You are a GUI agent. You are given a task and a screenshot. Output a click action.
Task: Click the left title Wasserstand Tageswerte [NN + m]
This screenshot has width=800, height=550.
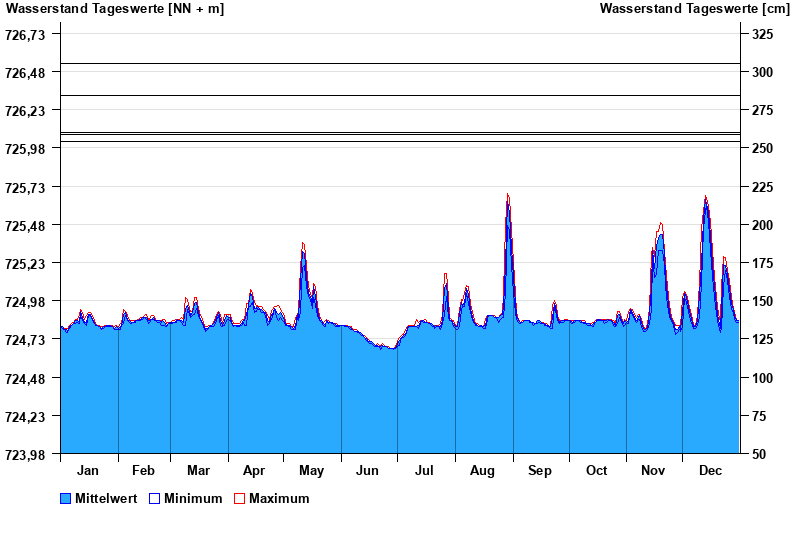pos(115,9)
